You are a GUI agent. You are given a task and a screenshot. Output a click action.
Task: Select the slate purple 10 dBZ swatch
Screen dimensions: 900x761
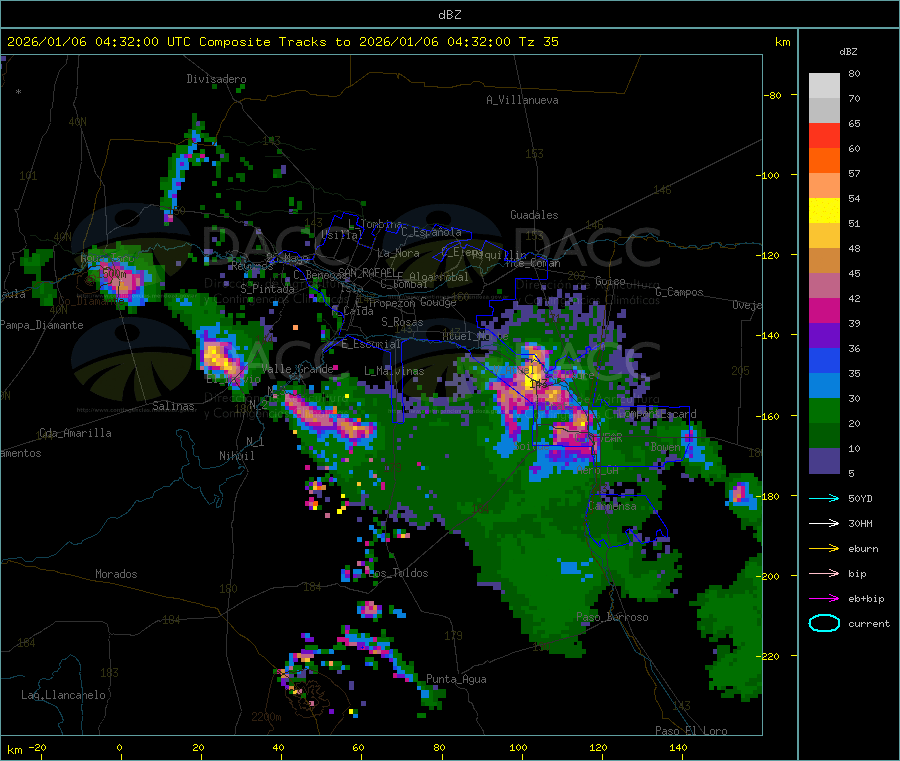(x=824, y=461)
